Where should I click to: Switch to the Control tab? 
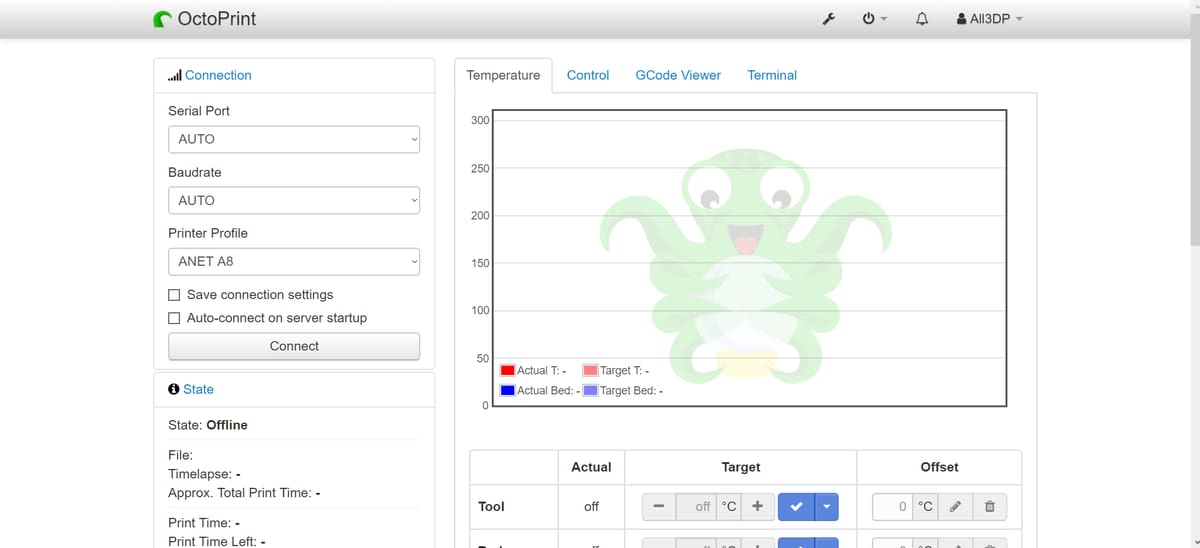coord(588,75)
